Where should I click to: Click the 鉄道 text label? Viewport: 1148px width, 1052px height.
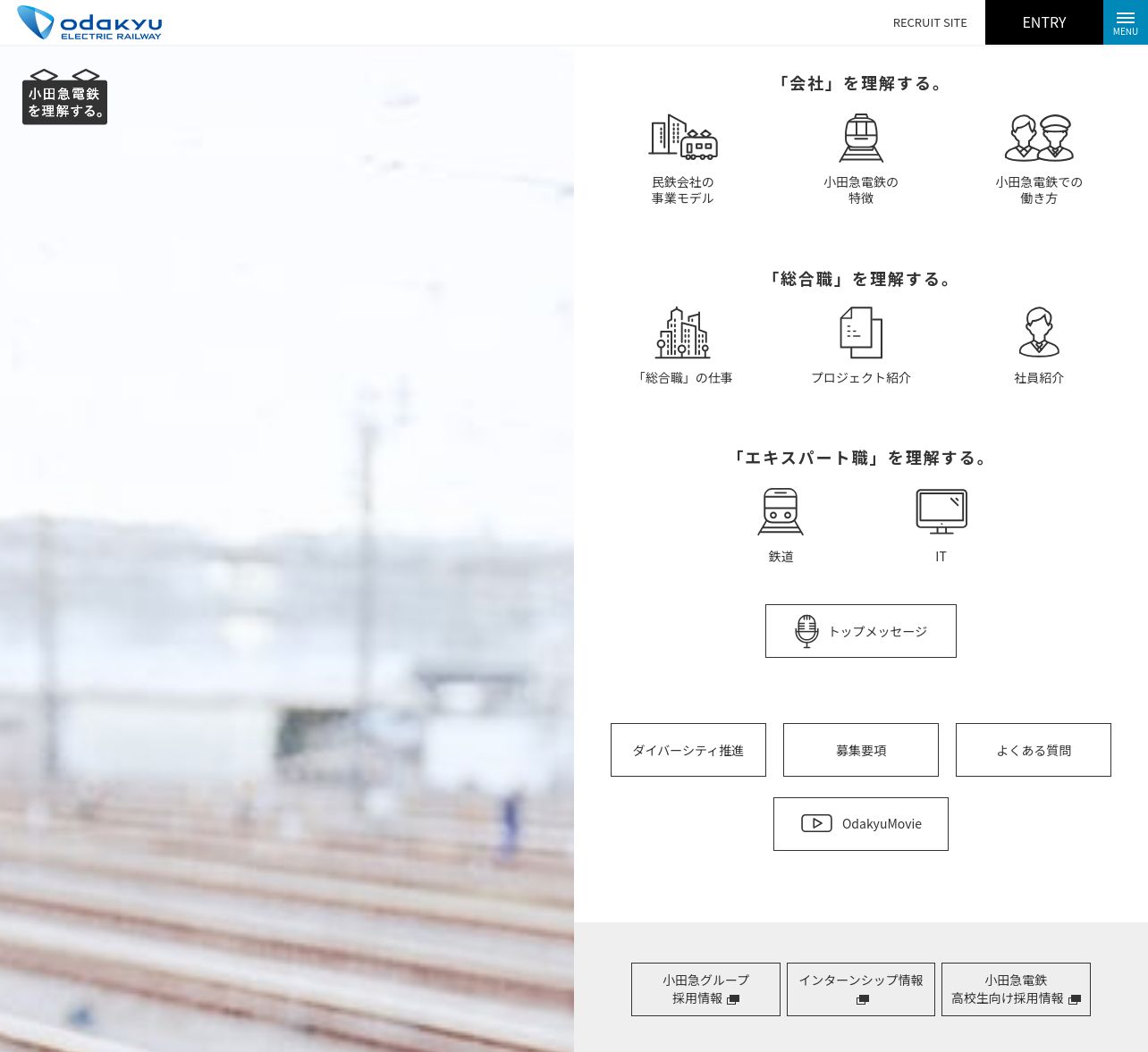click(x=781, y=557)
